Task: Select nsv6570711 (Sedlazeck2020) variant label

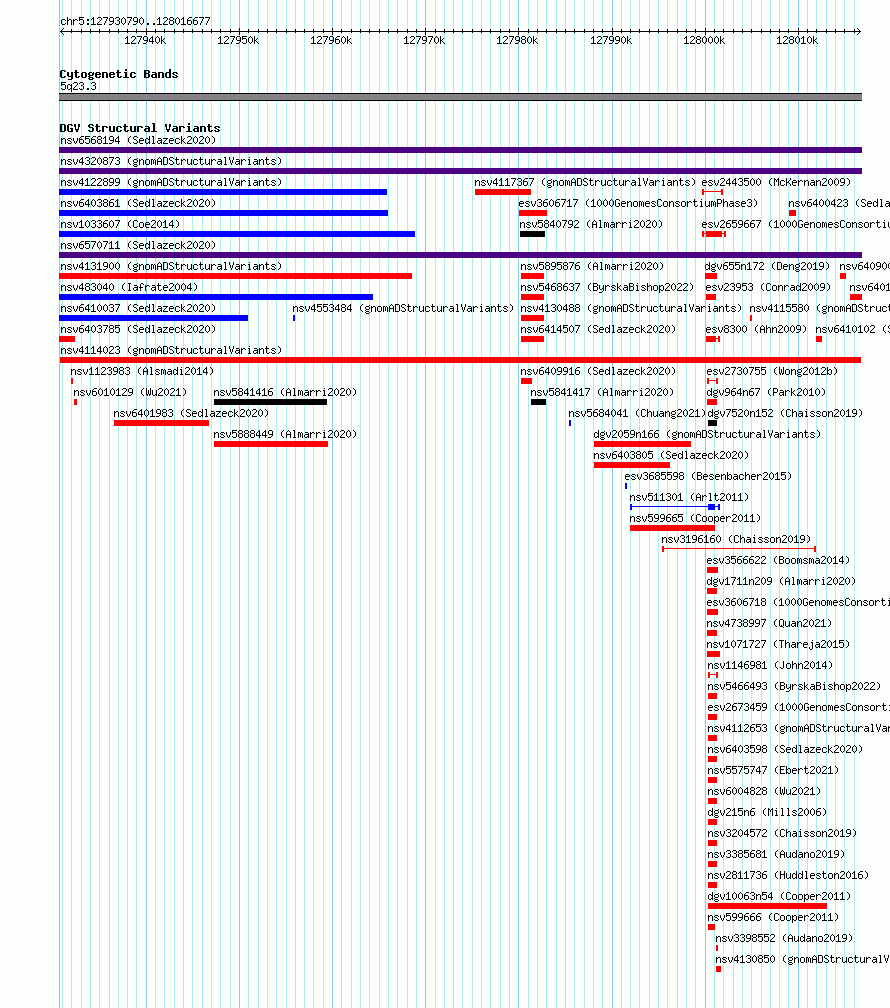Action: [138, 246]
